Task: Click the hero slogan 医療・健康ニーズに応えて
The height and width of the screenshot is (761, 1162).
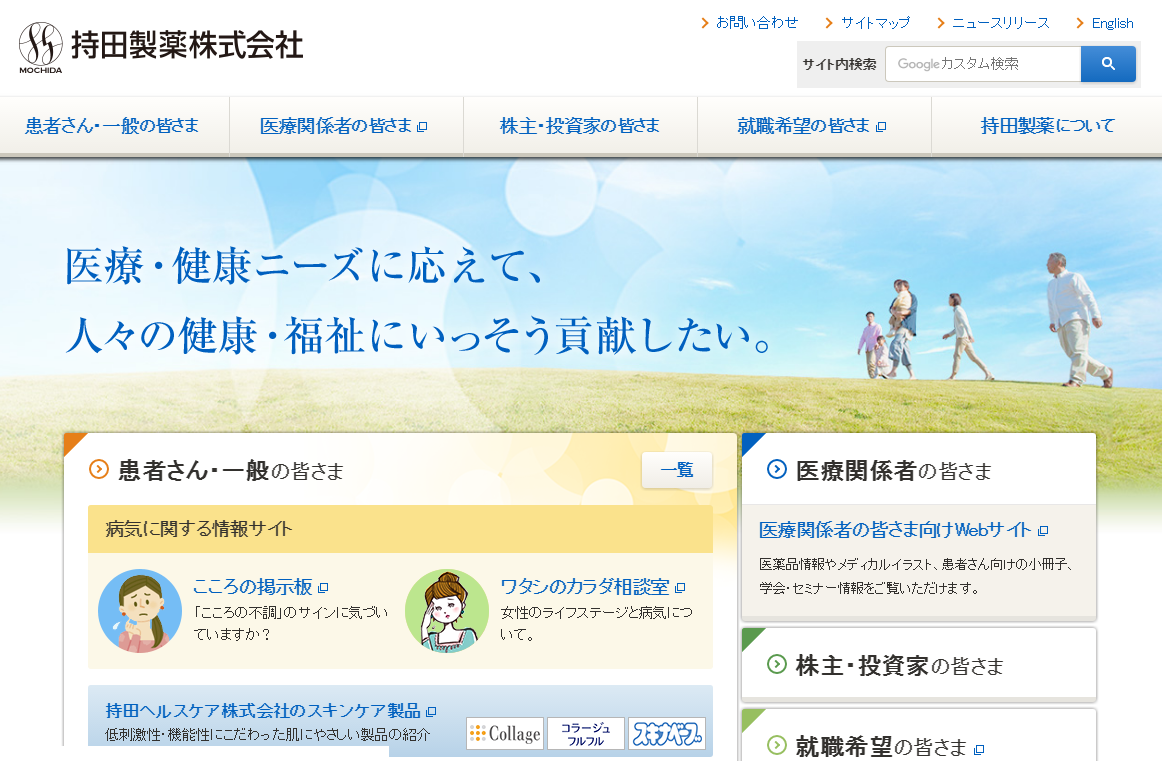Action: pyautogui.click(x=306, y=265)
